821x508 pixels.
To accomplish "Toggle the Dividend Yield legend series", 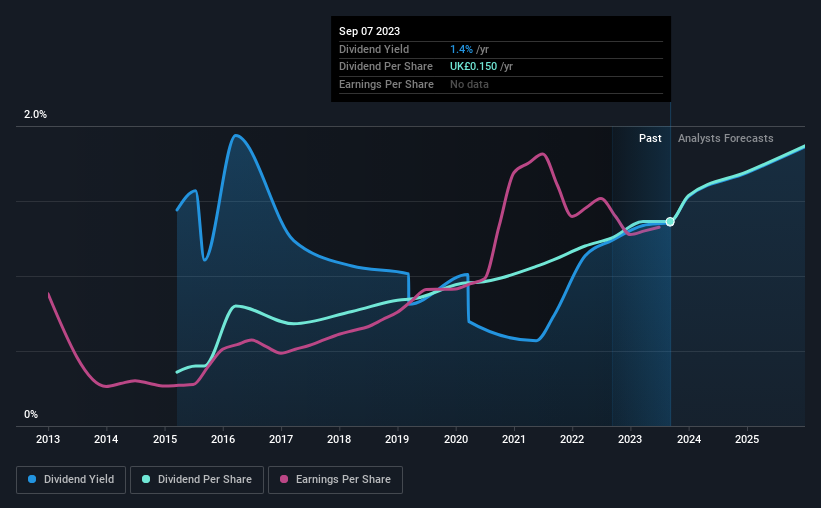I will click(71, 480).
